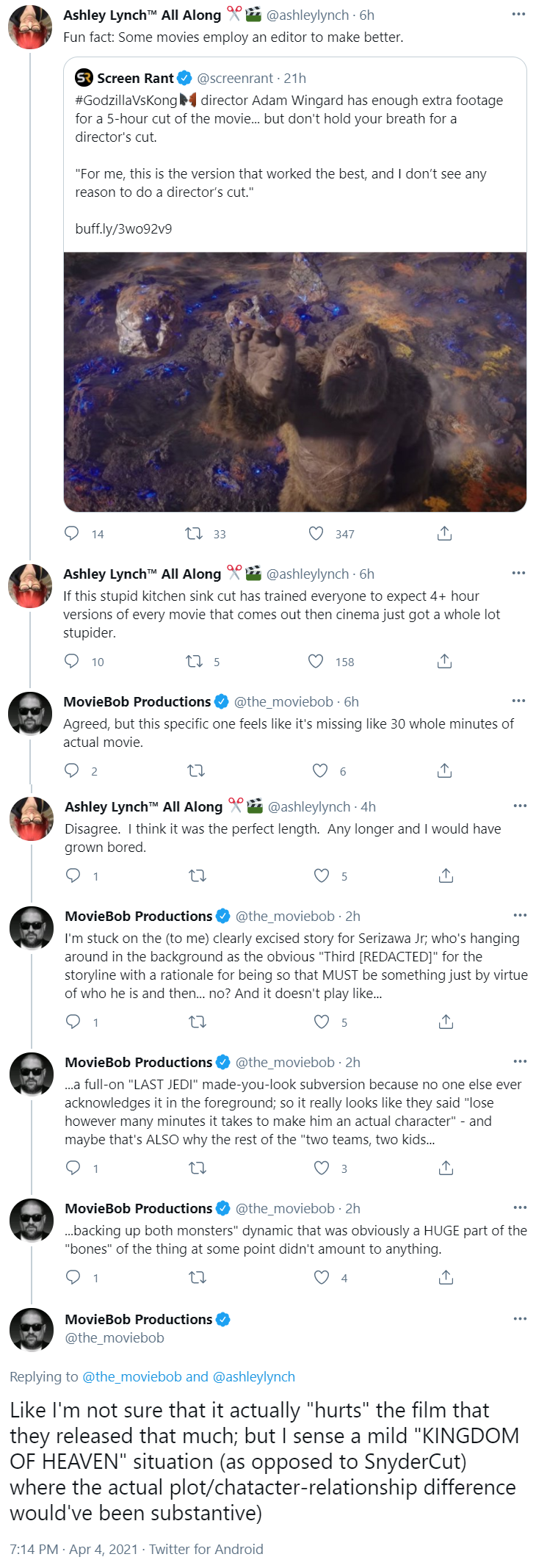This screenshot has width=536, height=1568.
Task: Reply to Ashley's 'Disagree' tweet
Action: coord(73,875)
